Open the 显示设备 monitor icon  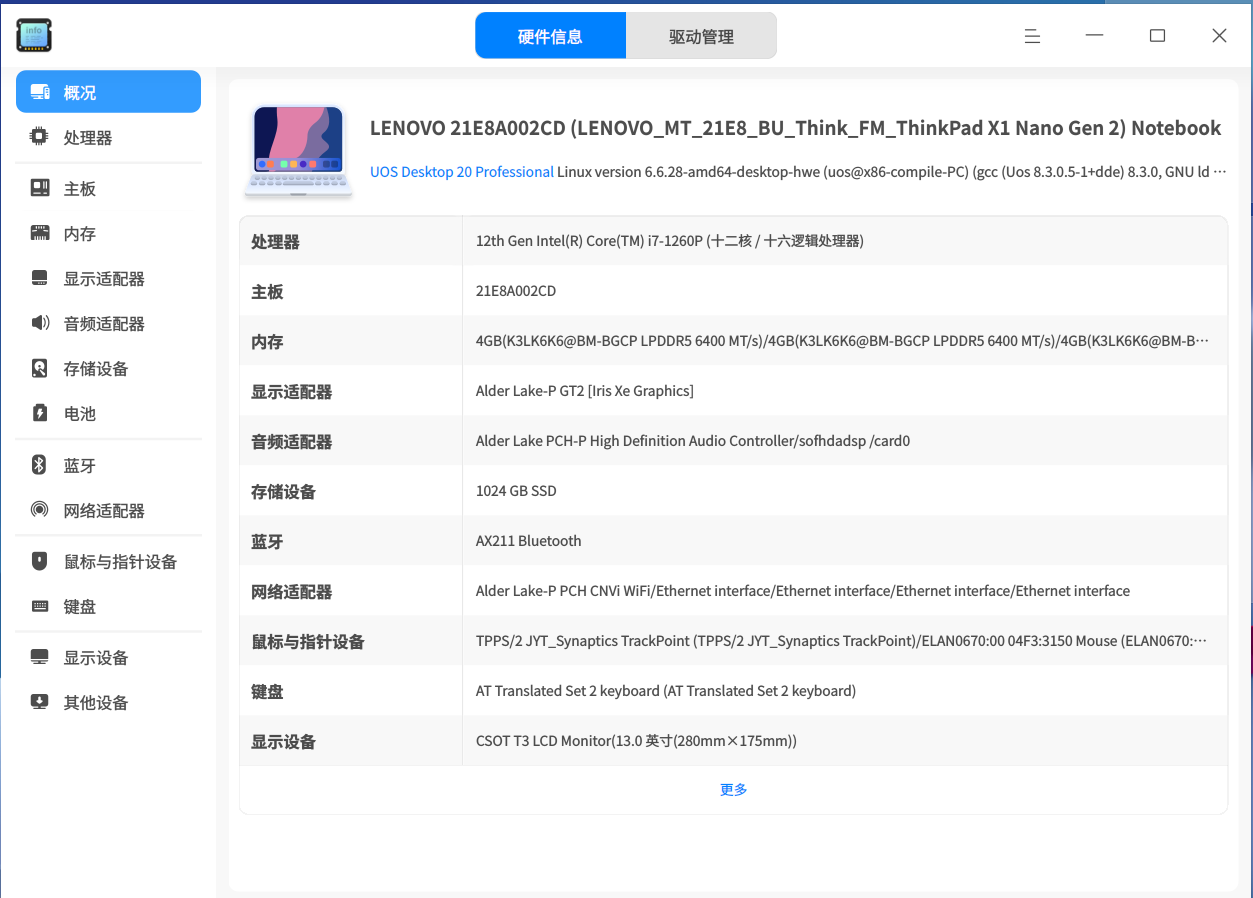pyautogui.click(x=40, y=657)
